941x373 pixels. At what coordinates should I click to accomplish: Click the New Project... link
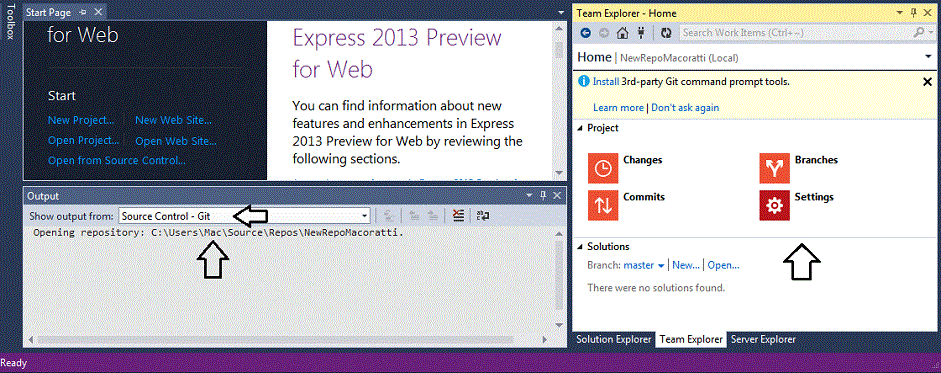[81, 120]
